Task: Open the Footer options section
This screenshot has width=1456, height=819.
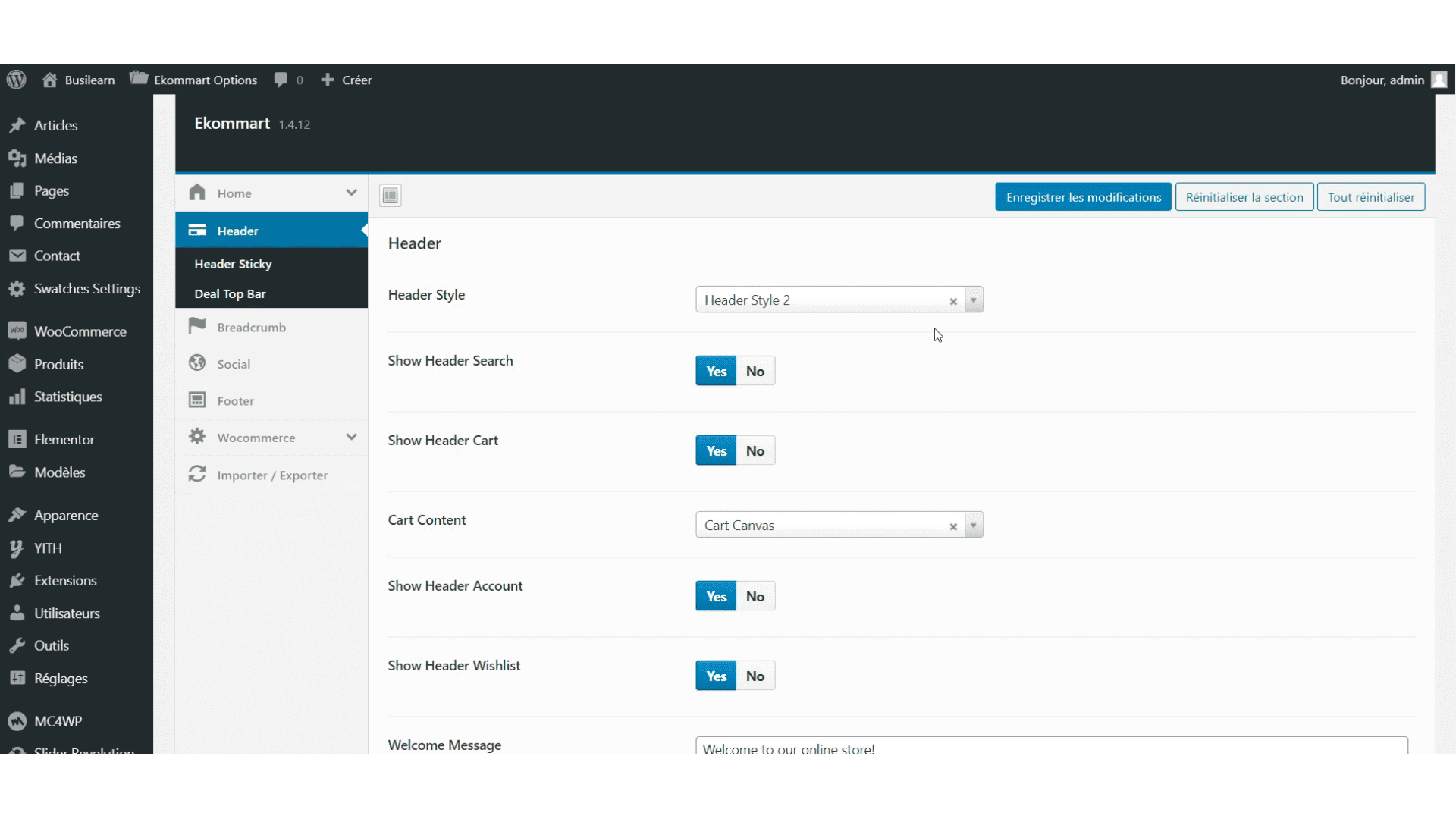Action: [271, 400]
